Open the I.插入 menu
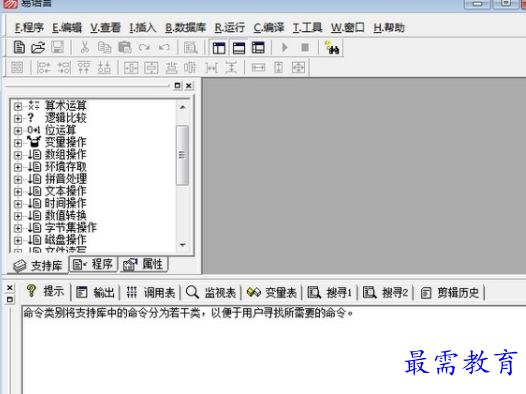The image size is (526, 394). click(x=143, y=27)
